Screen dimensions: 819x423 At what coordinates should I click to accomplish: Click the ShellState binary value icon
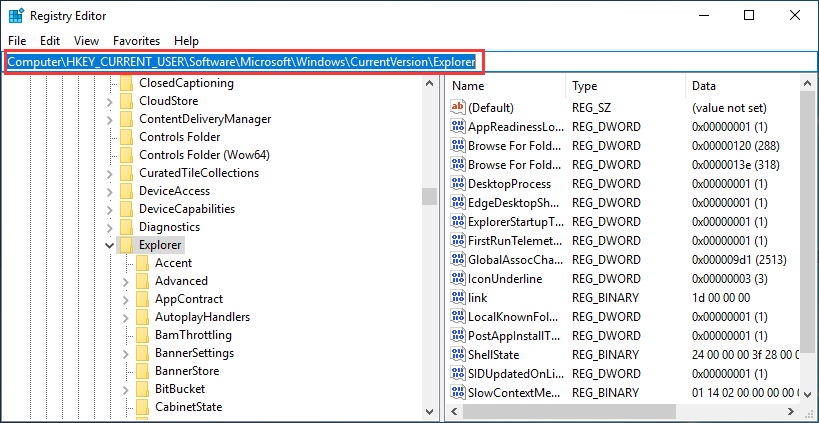coord(458,355)
